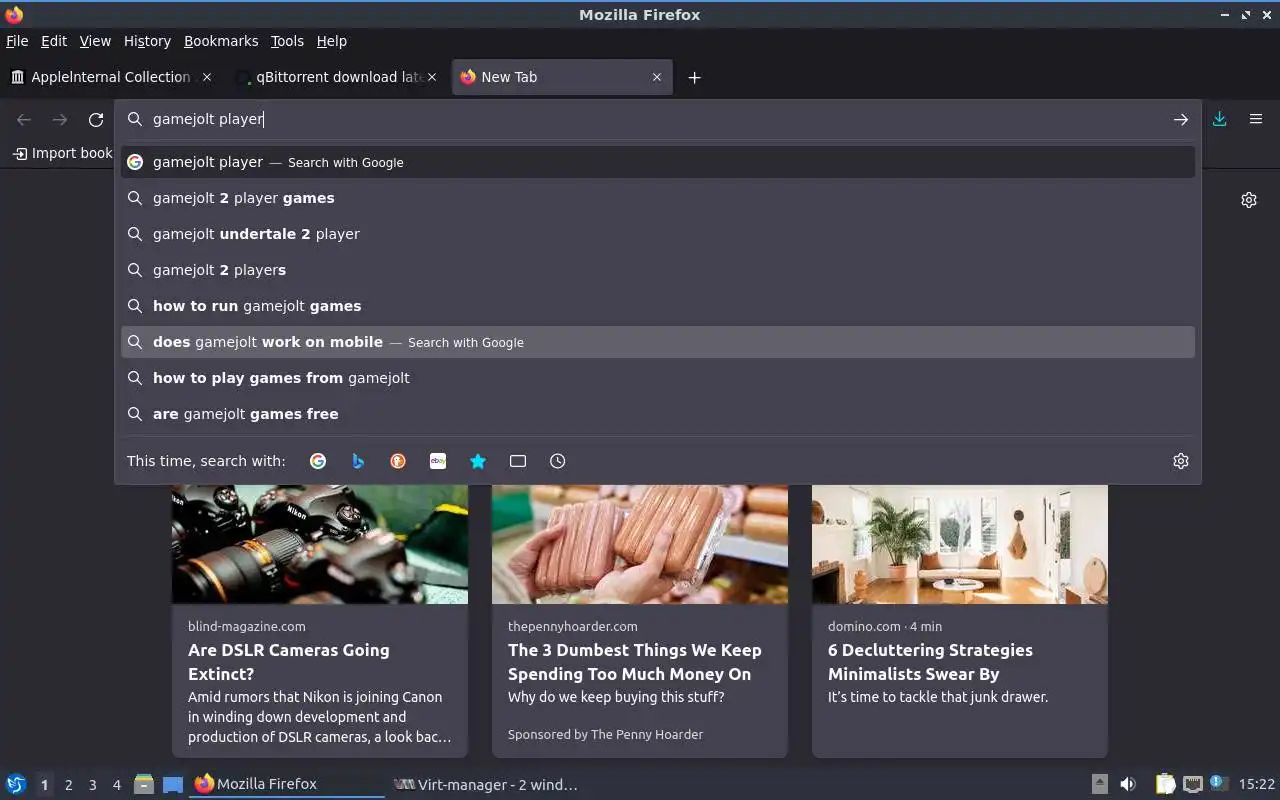Screen dimensions: 1280x800
Task: Click the Import bookmarks toolbar button
Action: click(62, 153)
